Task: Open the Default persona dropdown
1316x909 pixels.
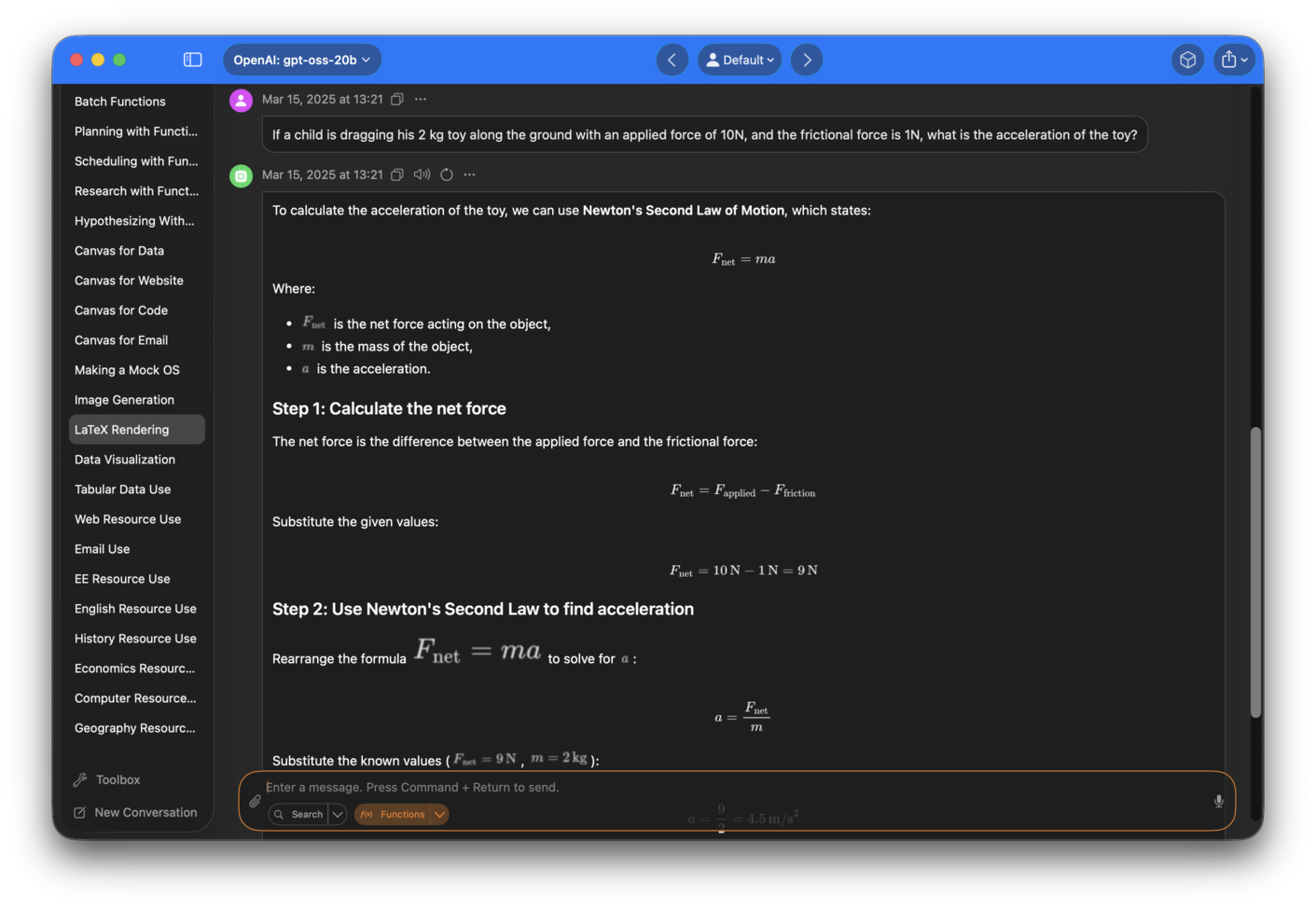Action: tap(740, 60)
